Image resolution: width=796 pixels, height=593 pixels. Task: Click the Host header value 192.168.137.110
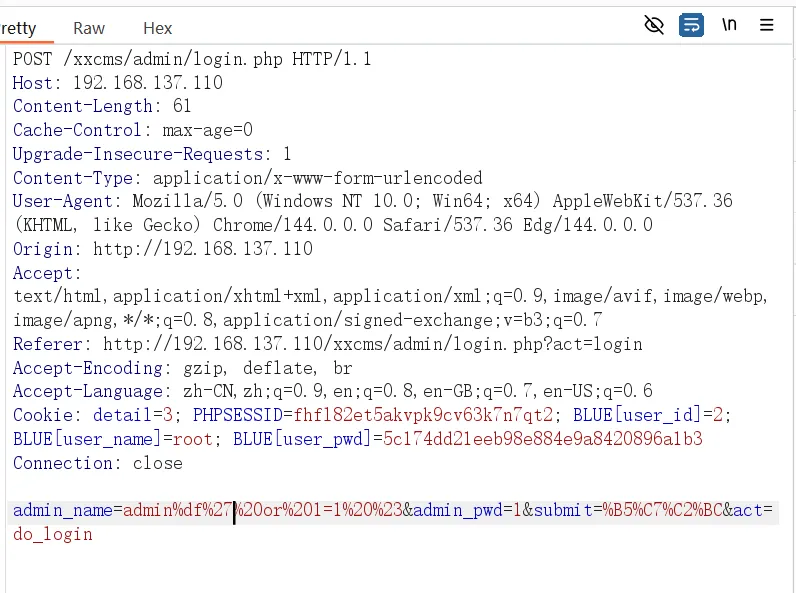click(x=148, y=82)
